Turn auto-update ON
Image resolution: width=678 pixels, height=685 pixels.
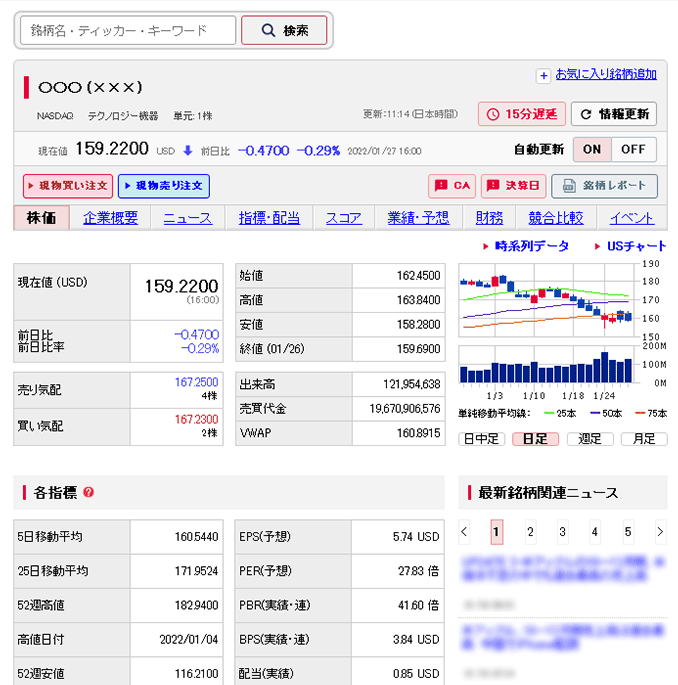click(x=592, y=150)
